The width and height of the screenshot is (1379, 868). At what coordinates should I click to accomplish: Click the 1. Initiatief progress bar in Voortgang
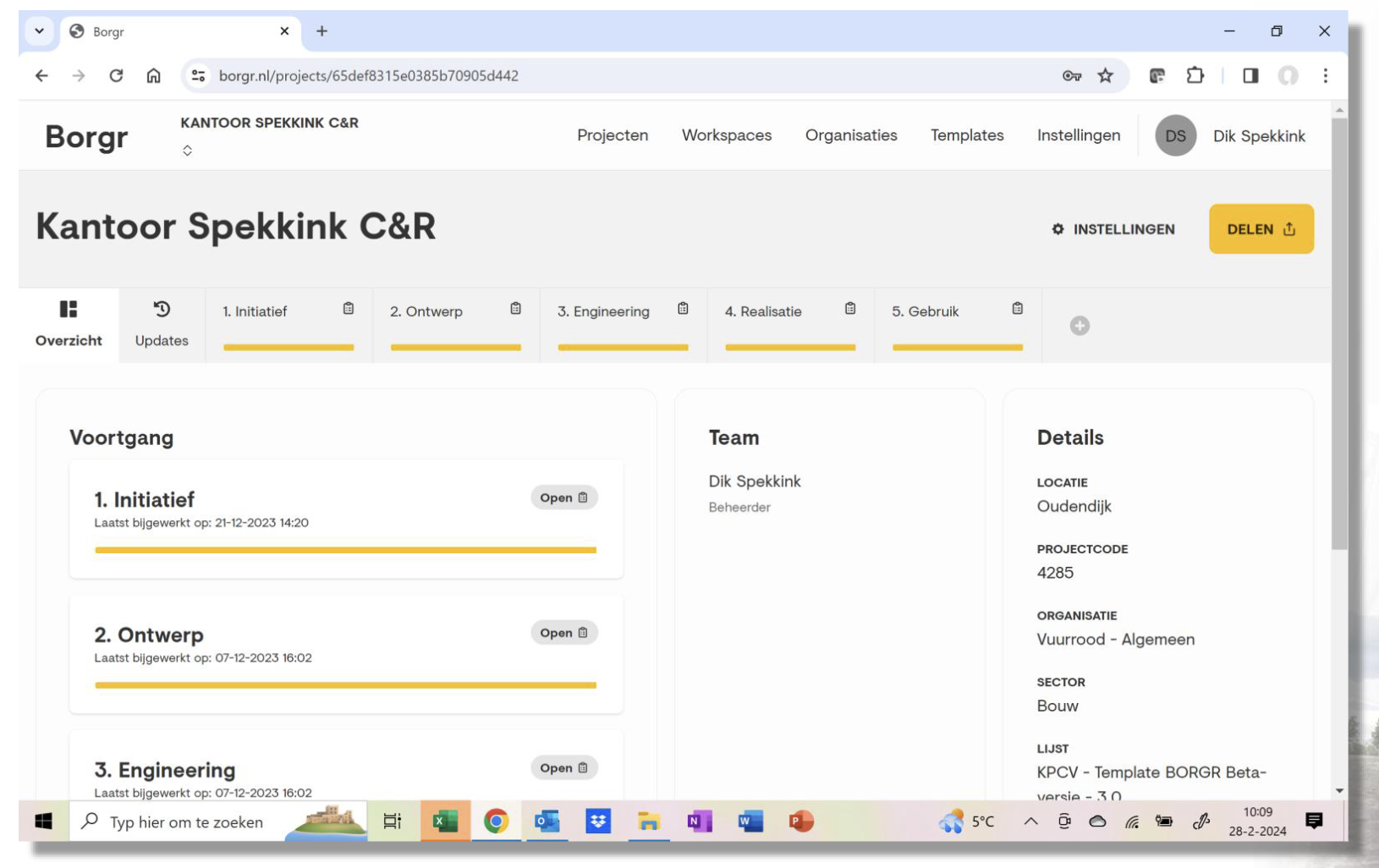(345, 550)
